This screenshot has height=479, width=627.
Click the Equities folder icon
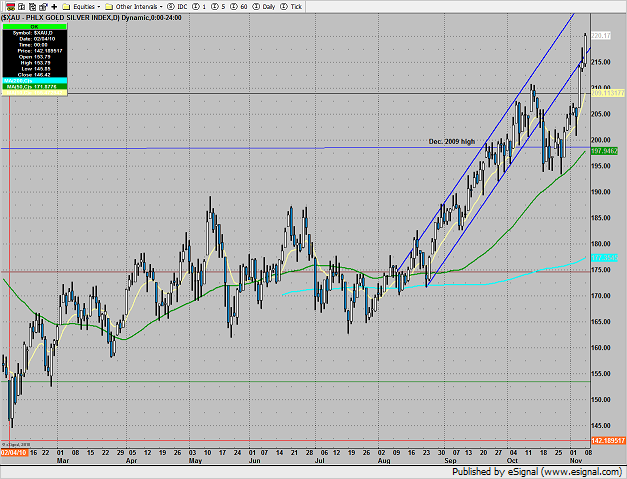(66, 6)
